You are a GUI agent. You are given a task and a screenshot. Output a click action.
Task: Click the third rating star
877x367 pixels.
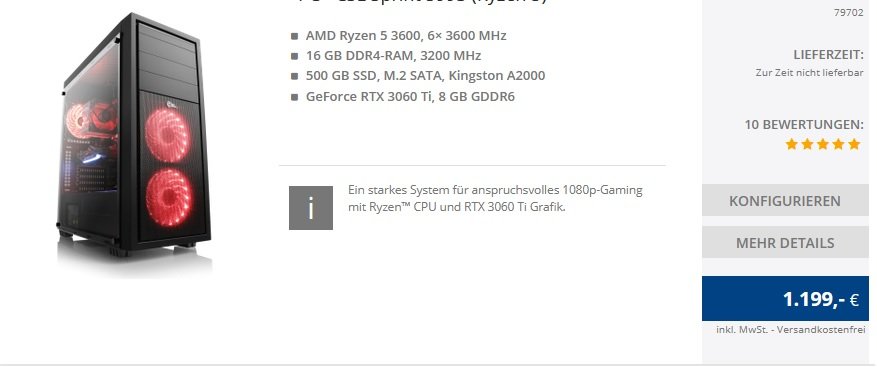(x=822, y=144)
